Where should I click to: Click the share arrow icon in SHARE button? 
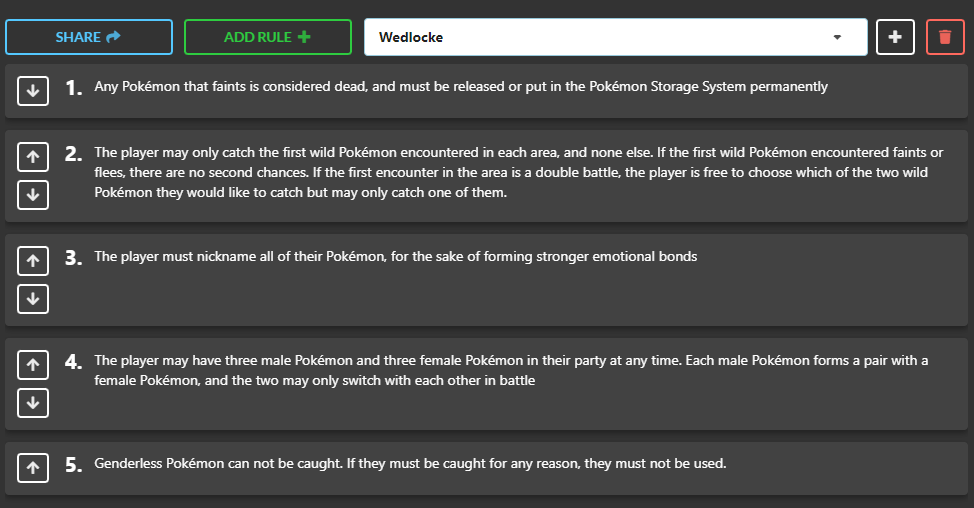(x=113, y=37)
